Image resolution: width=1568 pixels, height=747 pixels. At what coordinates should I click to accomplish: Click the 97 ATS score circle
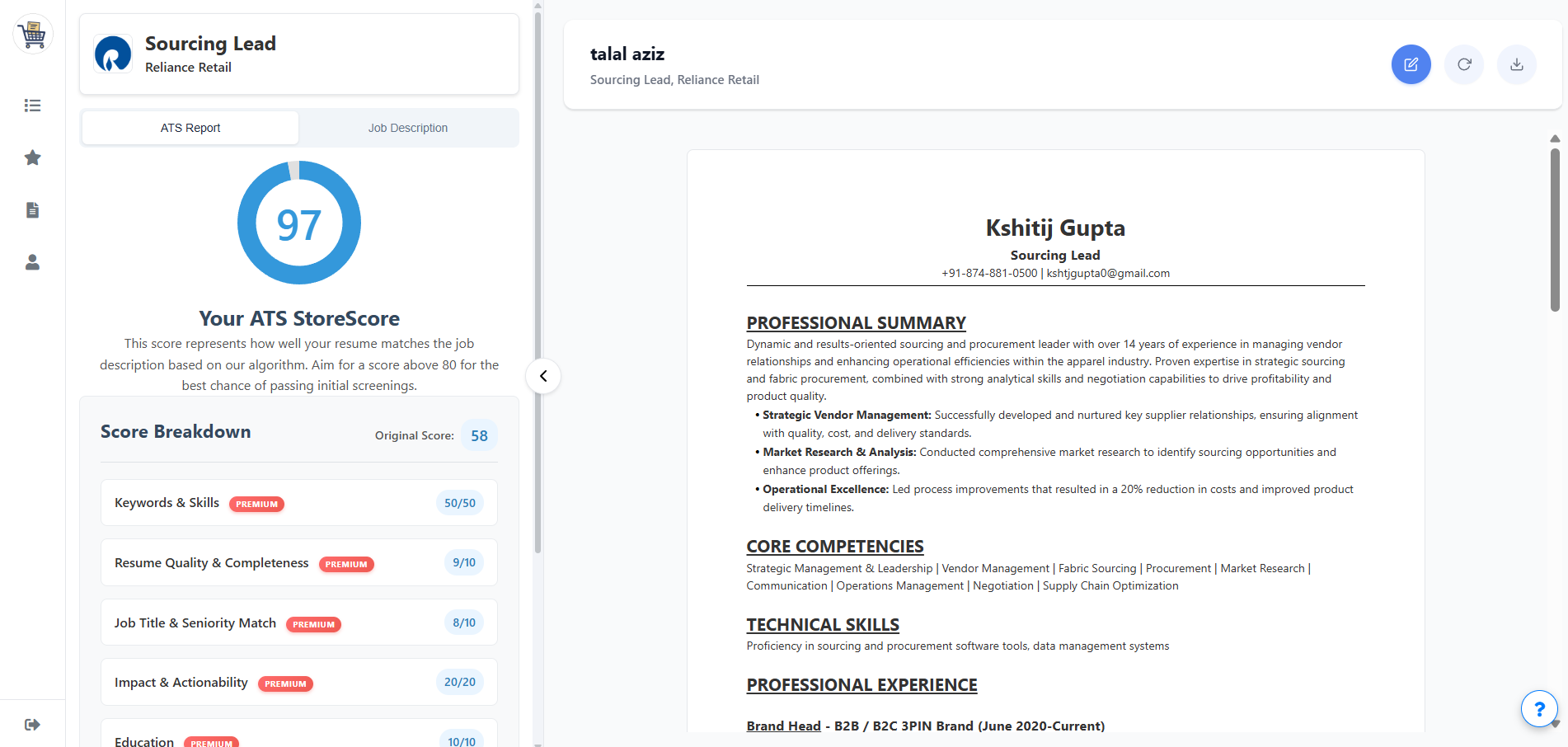click(299, 223)
